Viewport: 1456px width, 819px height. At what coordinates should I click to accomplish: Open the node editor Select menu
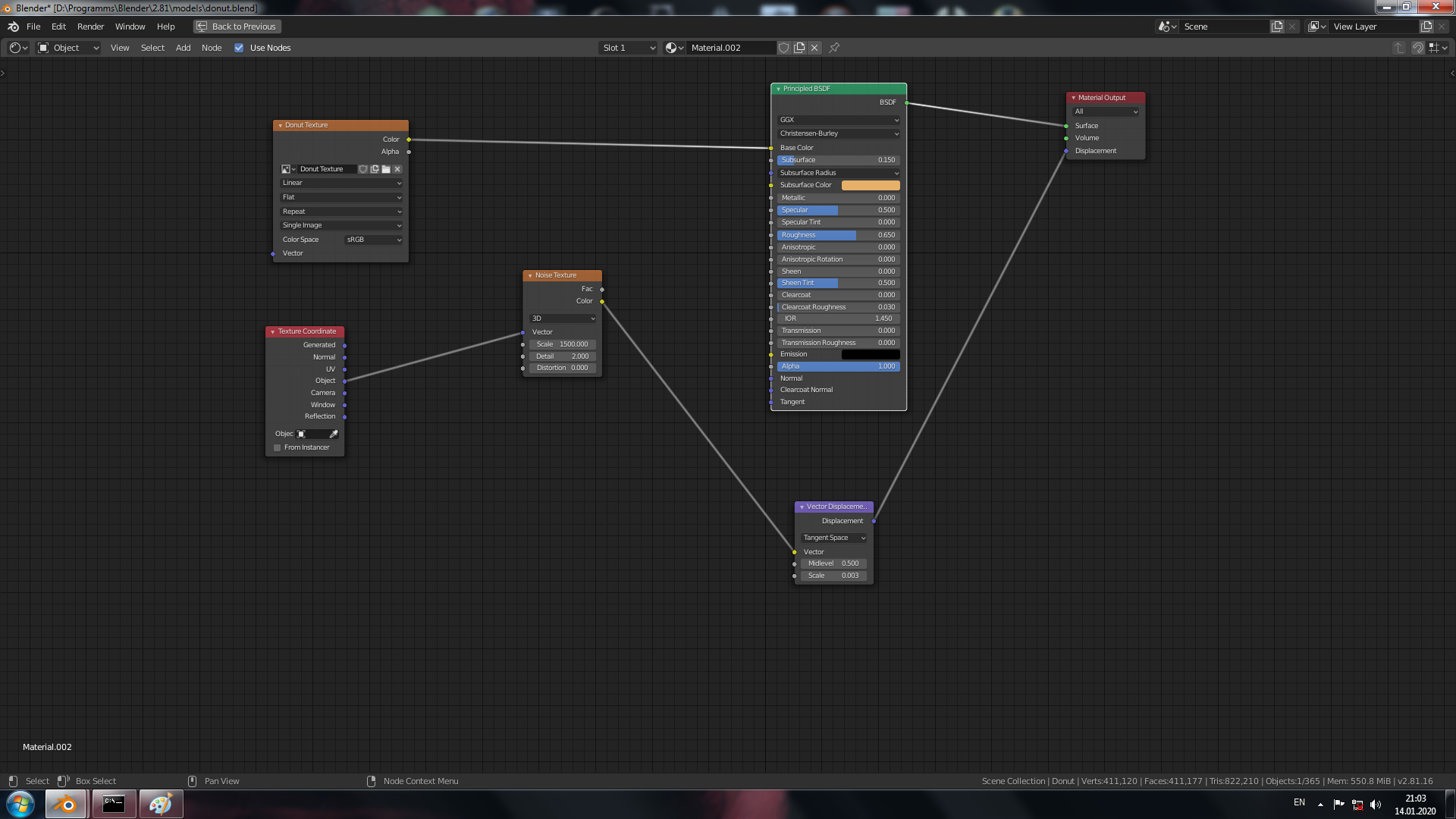[x=152, y=48]
